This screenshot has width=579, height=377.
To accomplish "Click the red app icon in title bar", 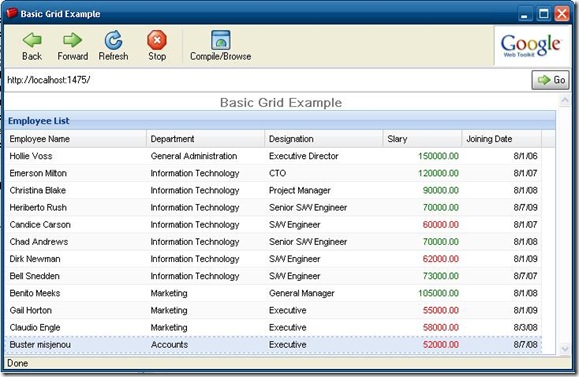I will [12, 14].
